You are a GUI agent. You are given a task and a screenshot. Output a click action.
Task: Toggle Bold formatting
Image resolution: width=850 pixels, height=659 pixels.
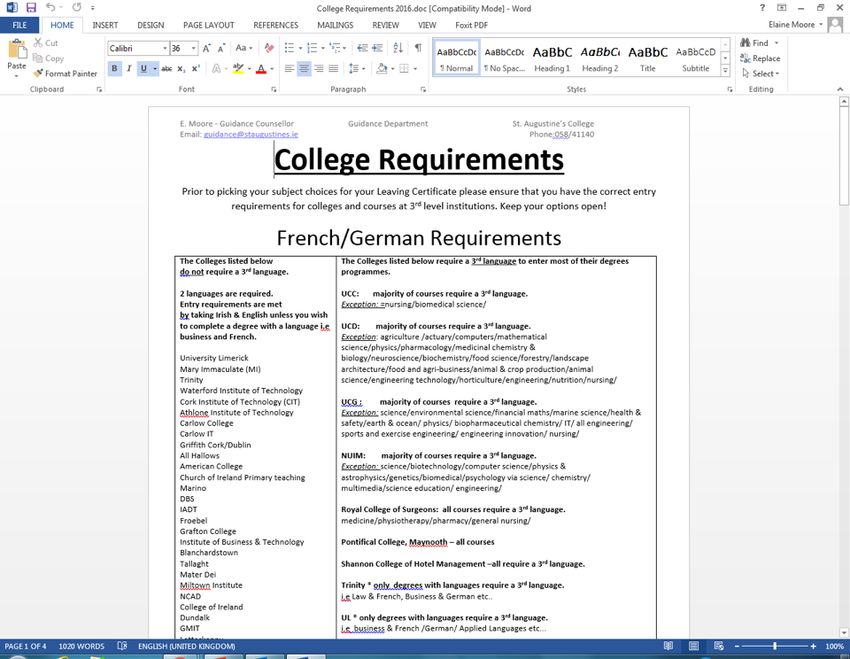click(x=114, y=68)
